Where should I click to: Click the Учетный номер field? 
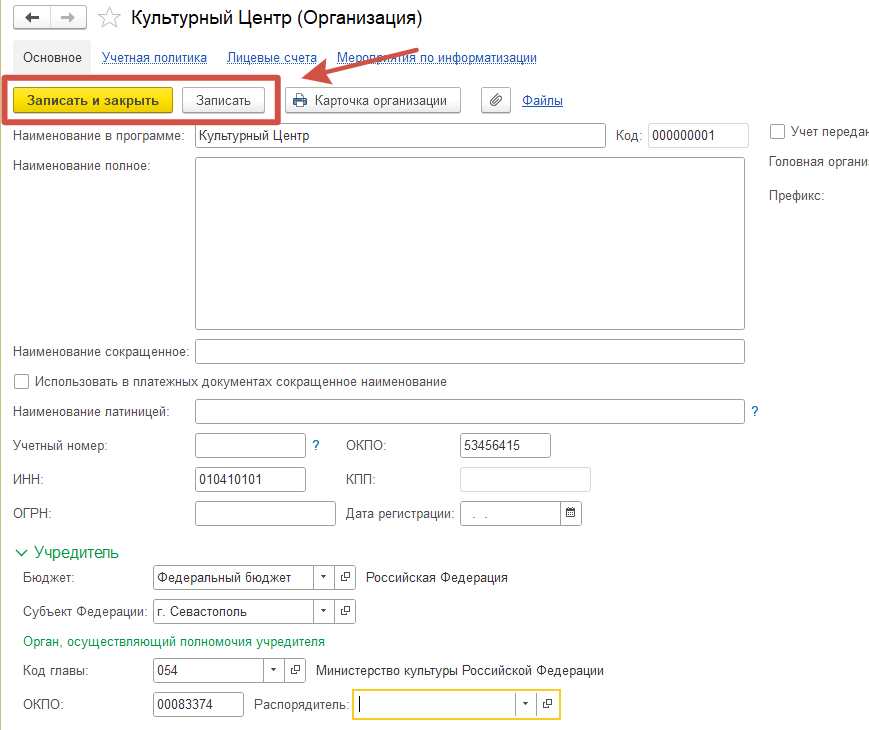coord(250,445)
